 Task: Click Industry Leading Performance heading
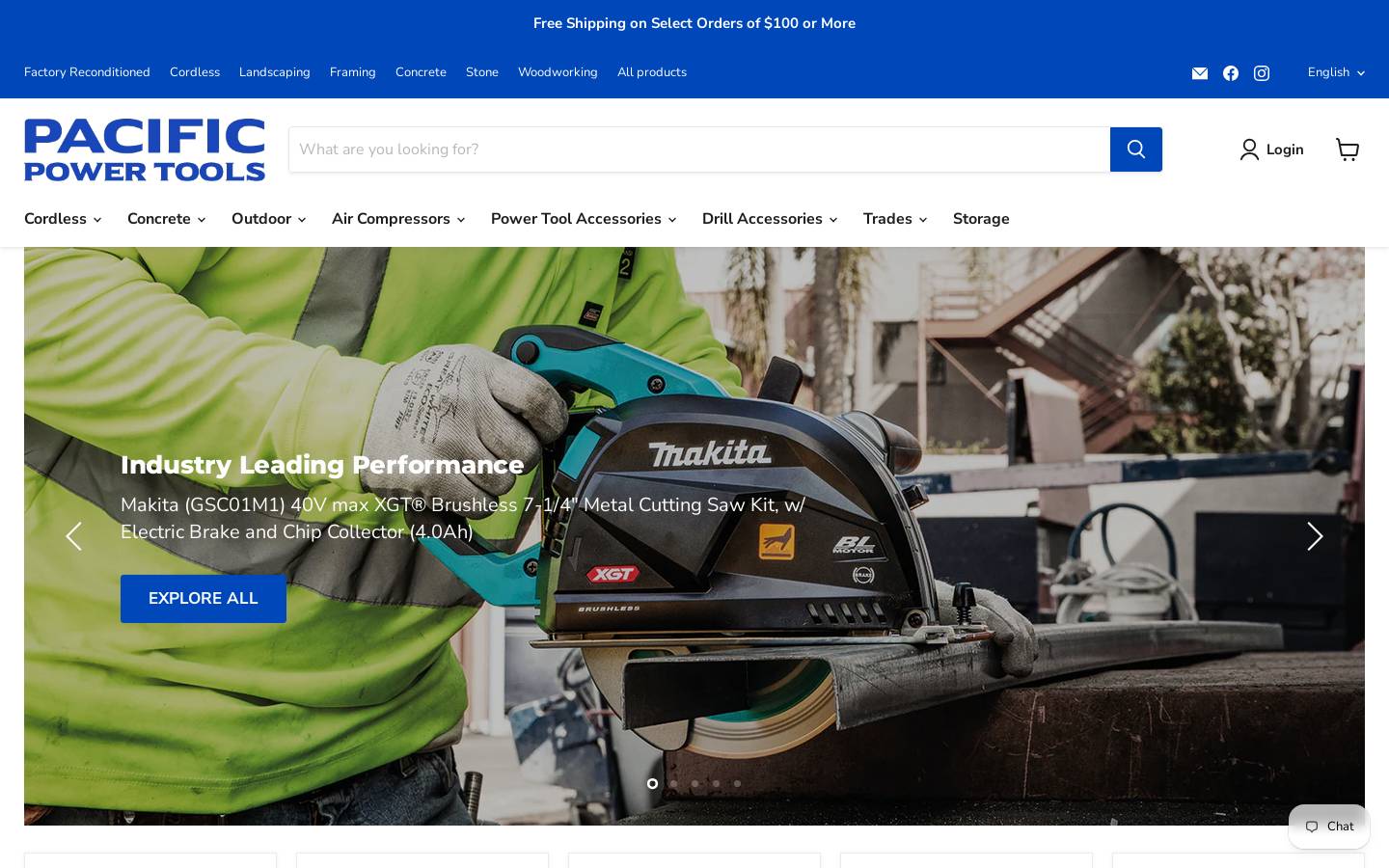coord(322,465)
